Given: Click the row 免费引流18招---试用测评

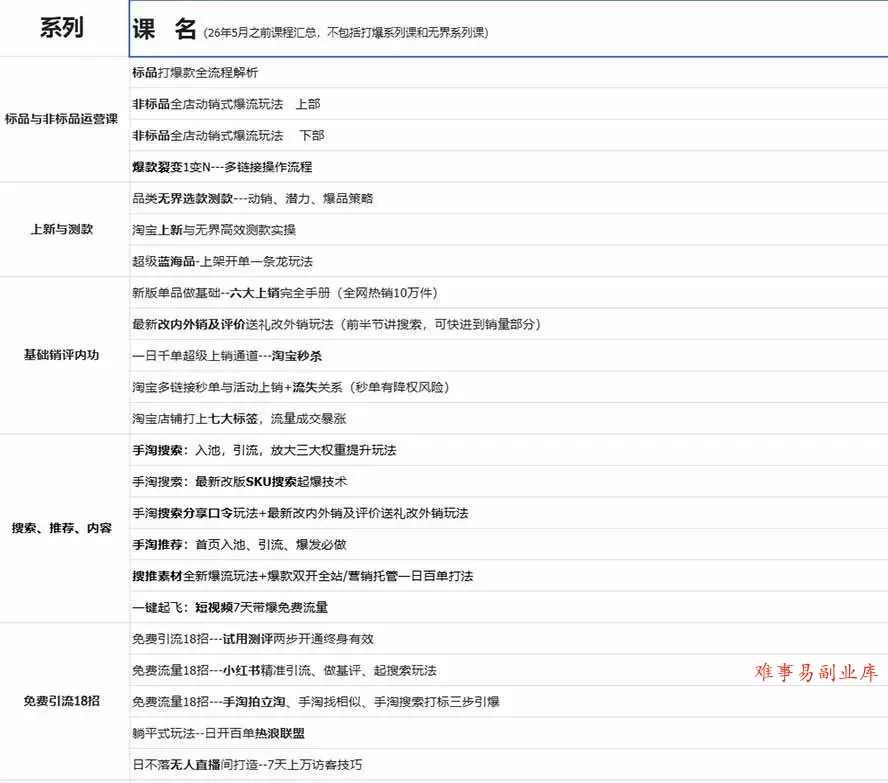Looking at the screenshot, I should point(509,639).
